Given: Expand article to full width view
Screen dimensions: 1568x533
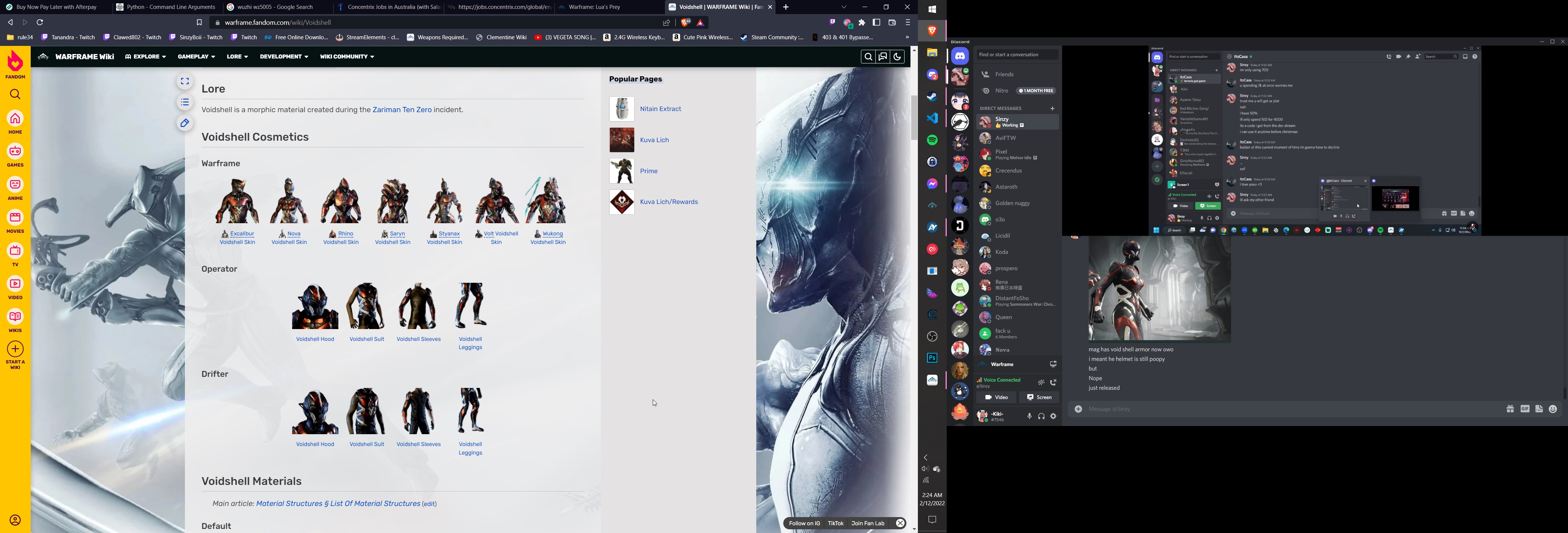Looking at the screenshot, I should pyautogui.click(x=185, y=82).
